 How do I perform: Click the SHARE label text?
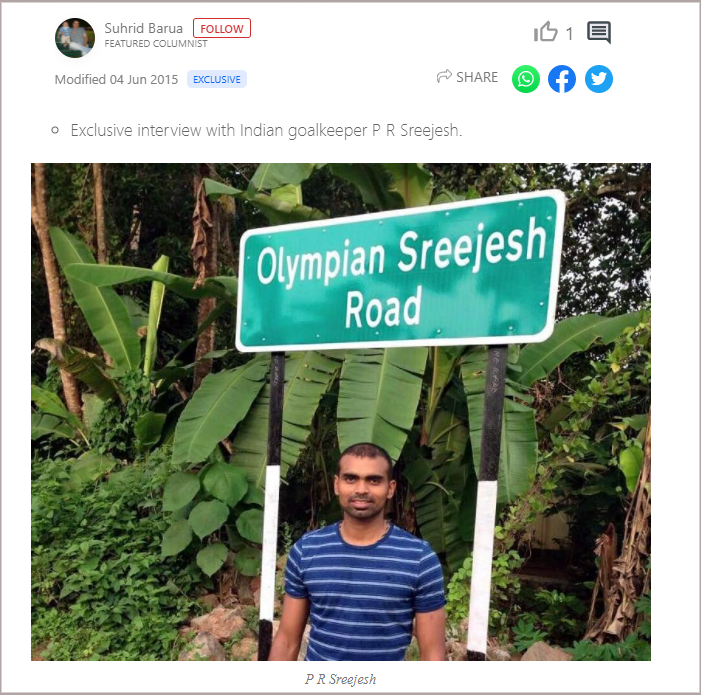pos(477,77)
